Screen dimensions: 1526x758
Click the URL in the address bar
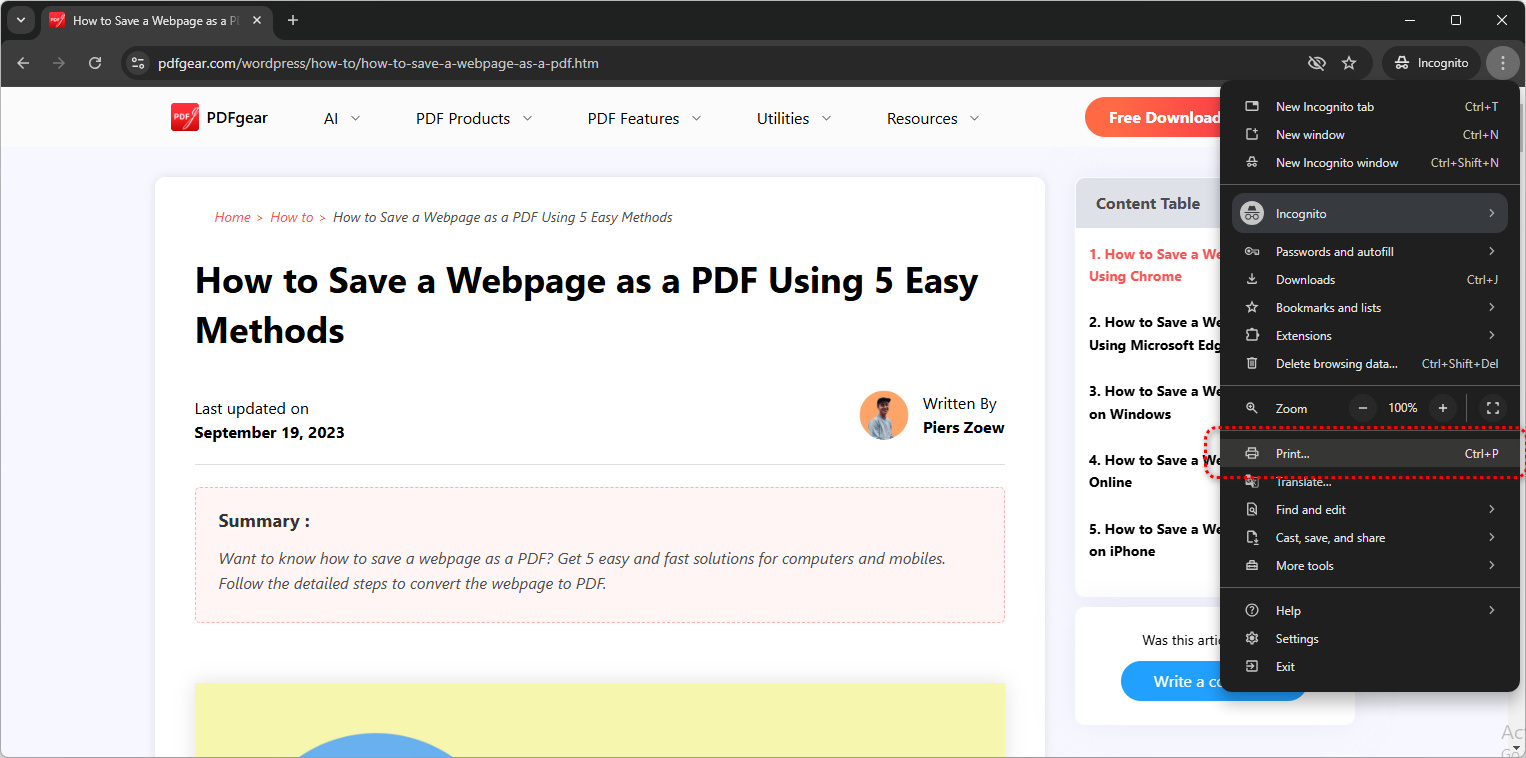pyautogui.click(x=379, y=63)
